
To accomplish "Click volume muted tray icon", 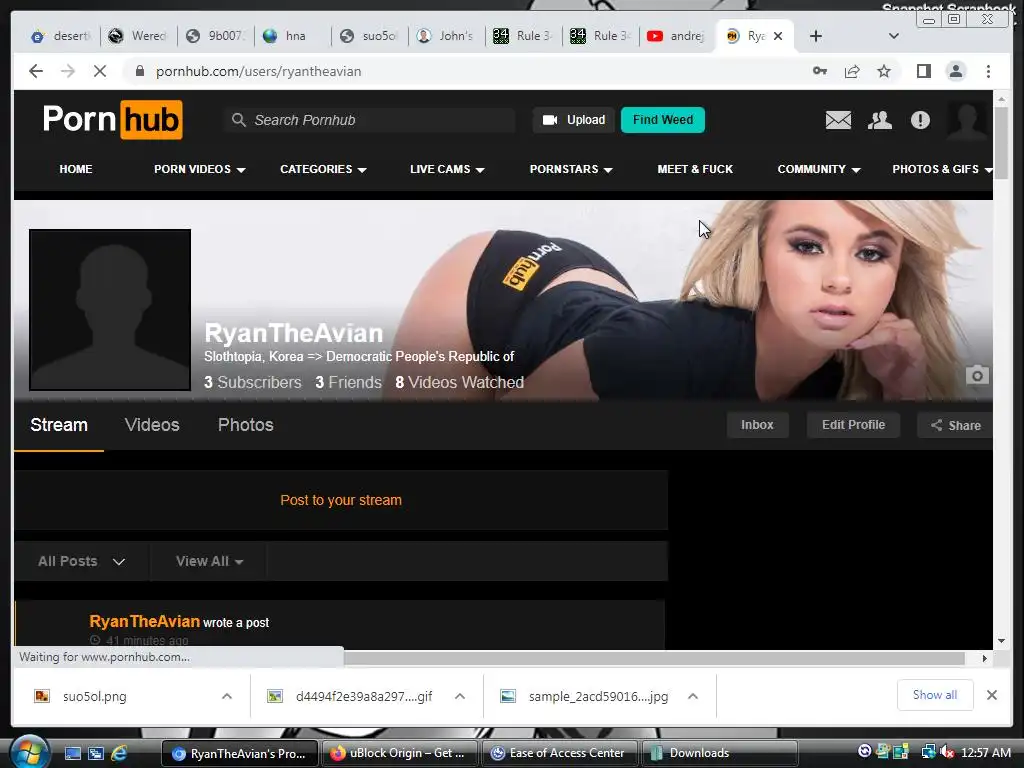I will [946, 752].
